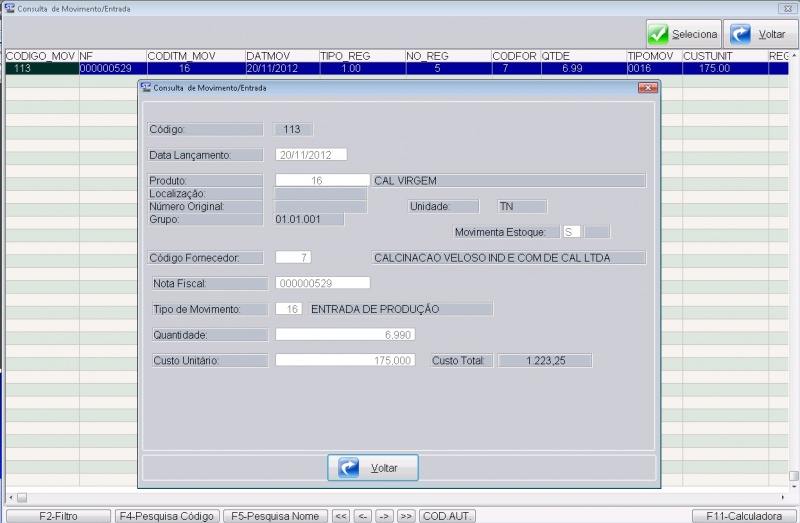800x523 pixels.
Task: Click the COD.AUT. button
Action: click(x=447, y=516)
